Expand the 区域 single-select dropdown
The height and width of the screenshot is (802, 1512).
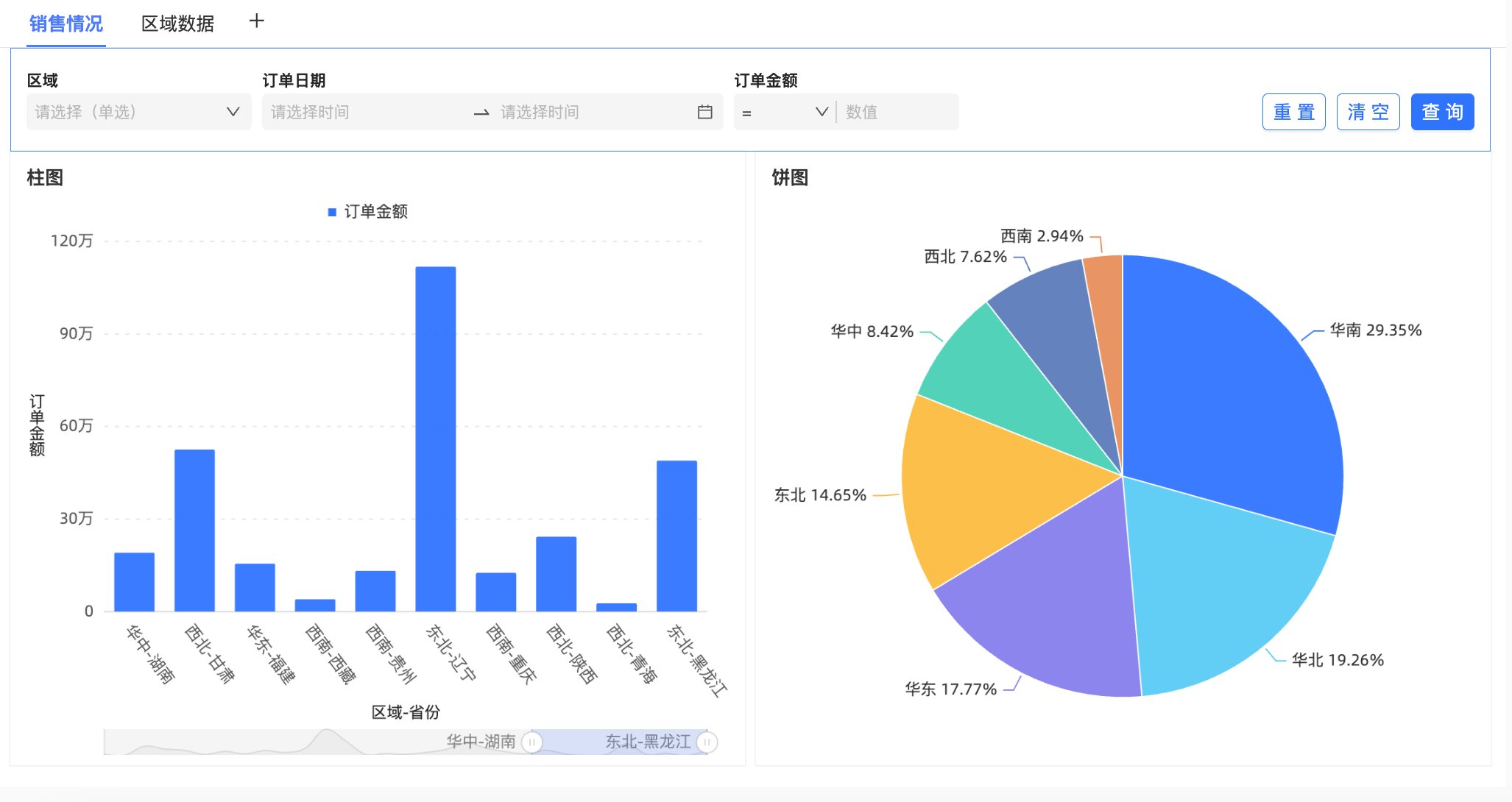click(139, 112)
